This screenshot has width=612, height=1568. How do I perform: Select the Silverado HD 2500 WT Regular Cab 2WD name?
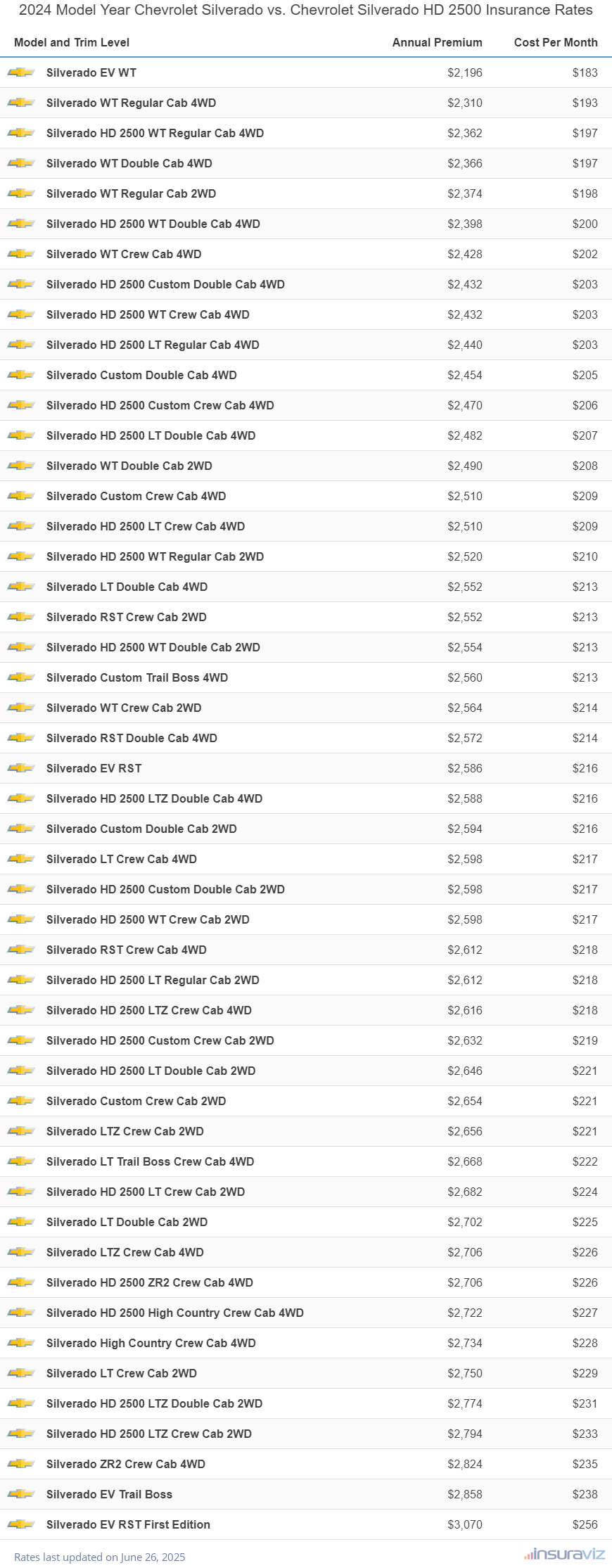pos(155,556)
